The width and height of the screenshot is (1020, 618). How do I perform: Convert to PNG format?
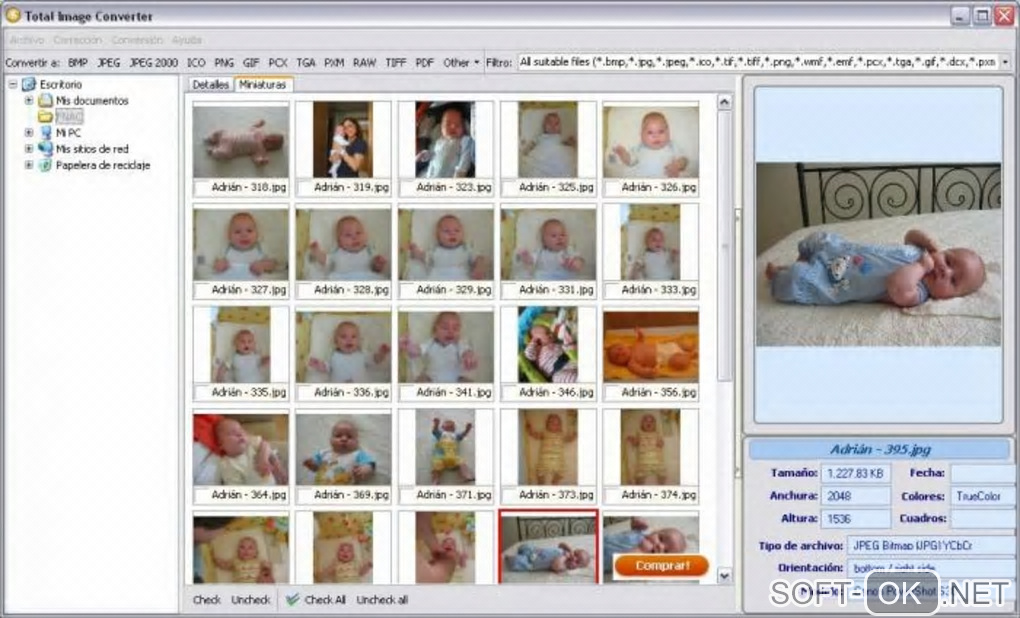pyautogui.click(x=224, y=62)
